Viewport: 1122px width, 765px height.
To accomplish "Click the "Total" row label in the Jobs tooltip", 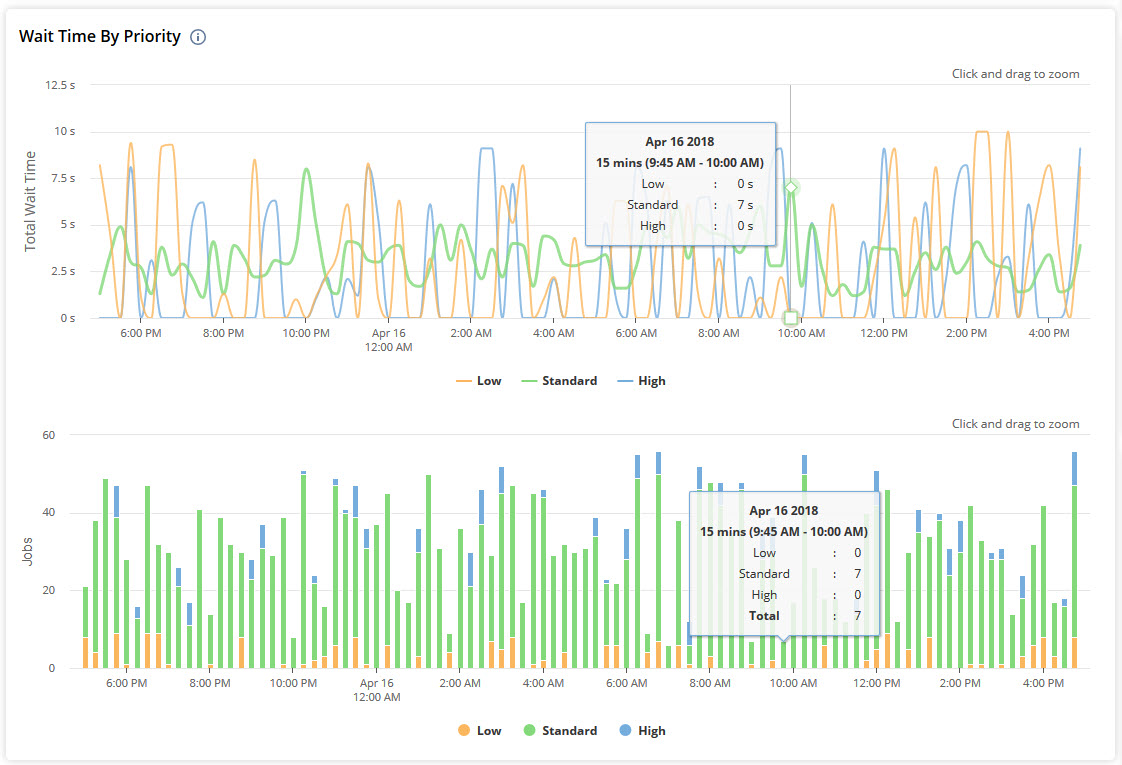I will coord(764,615).
